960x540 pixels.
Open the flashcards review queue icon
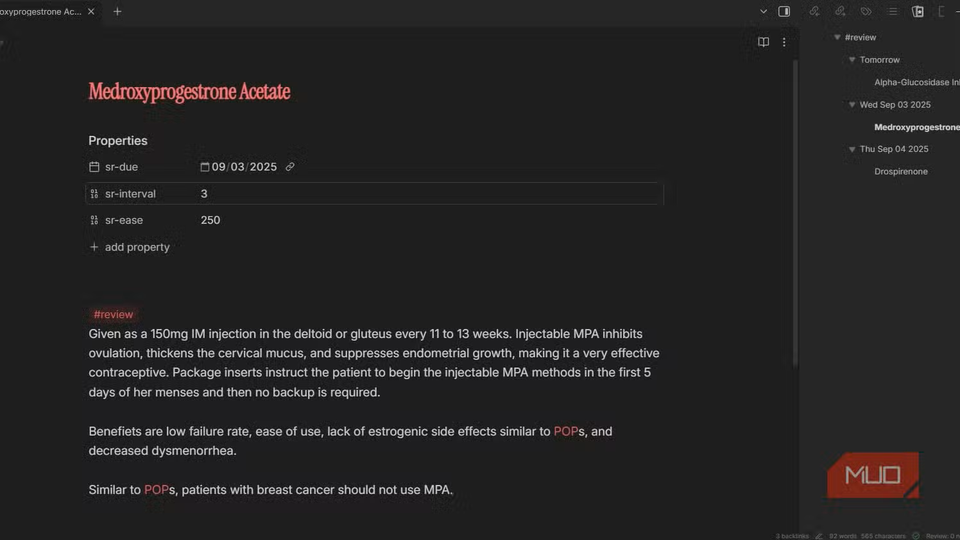tap(918, 12)
